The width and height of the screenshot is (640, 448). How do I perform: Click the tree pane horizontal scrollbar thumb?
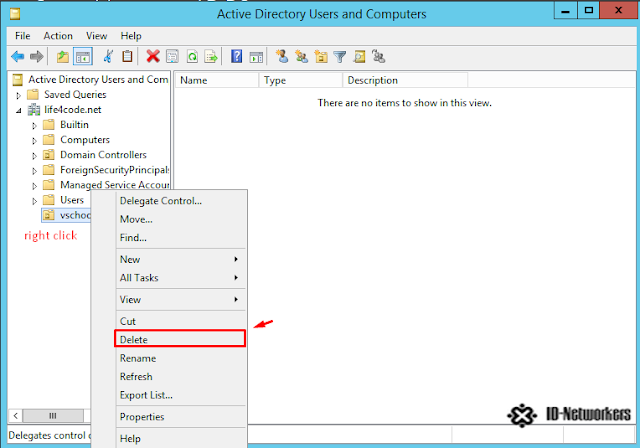53,416
